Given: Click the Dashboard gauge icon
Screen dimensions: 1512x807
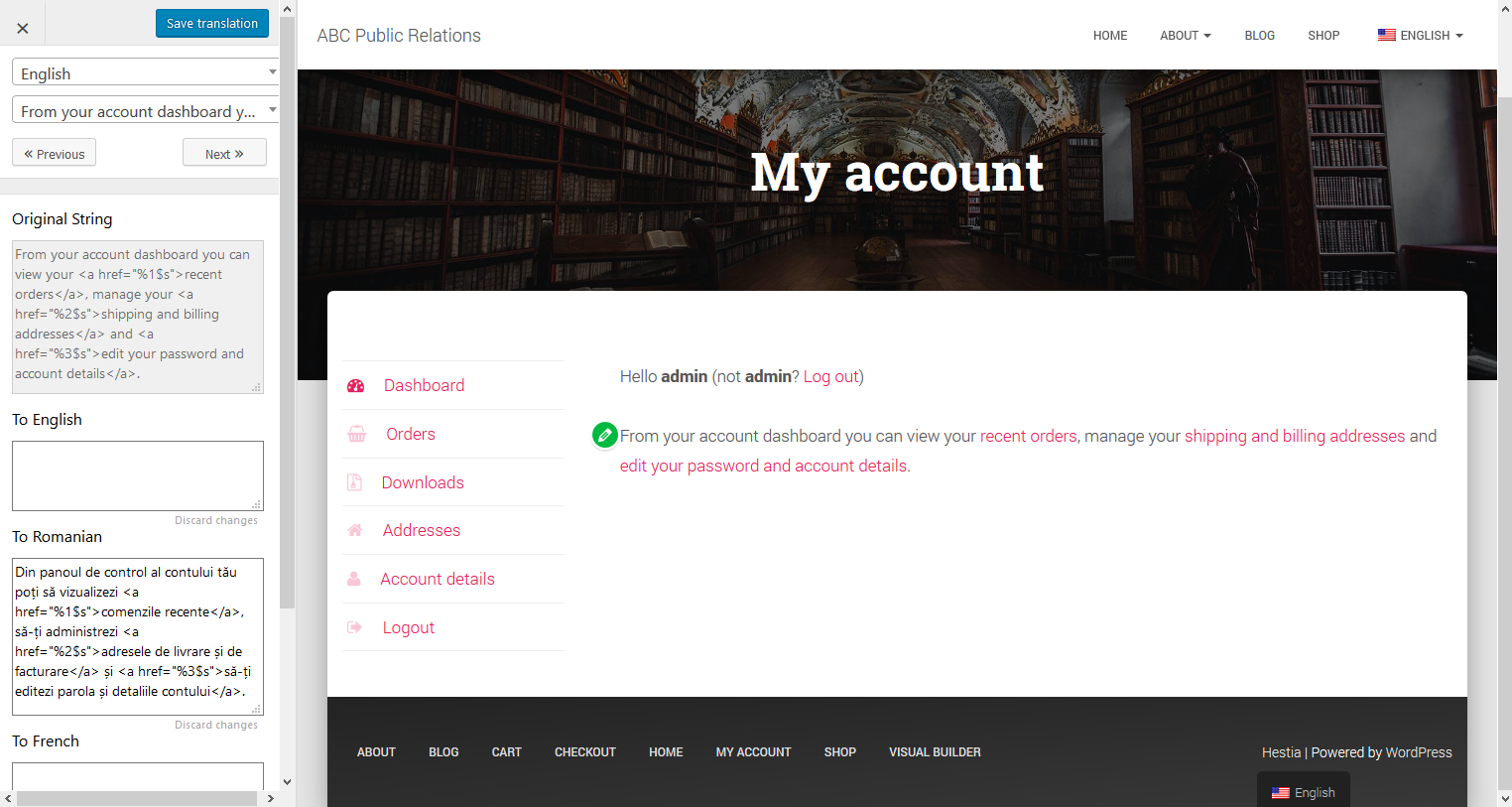Looking at the screenshot, I should tap(355, 386).
